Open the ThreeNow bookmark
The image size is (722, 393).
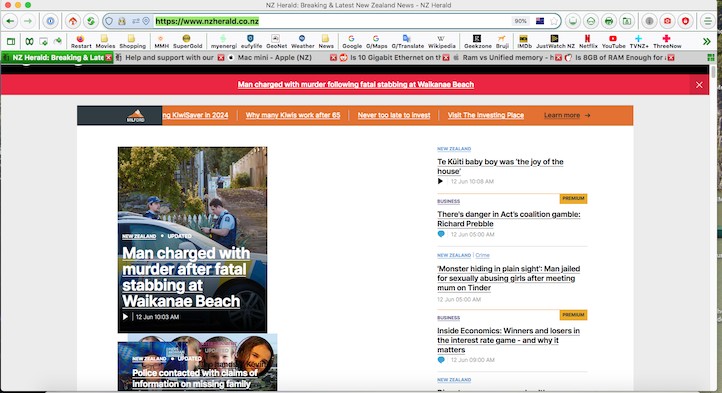pyautogui.click(x=667, y=42)
